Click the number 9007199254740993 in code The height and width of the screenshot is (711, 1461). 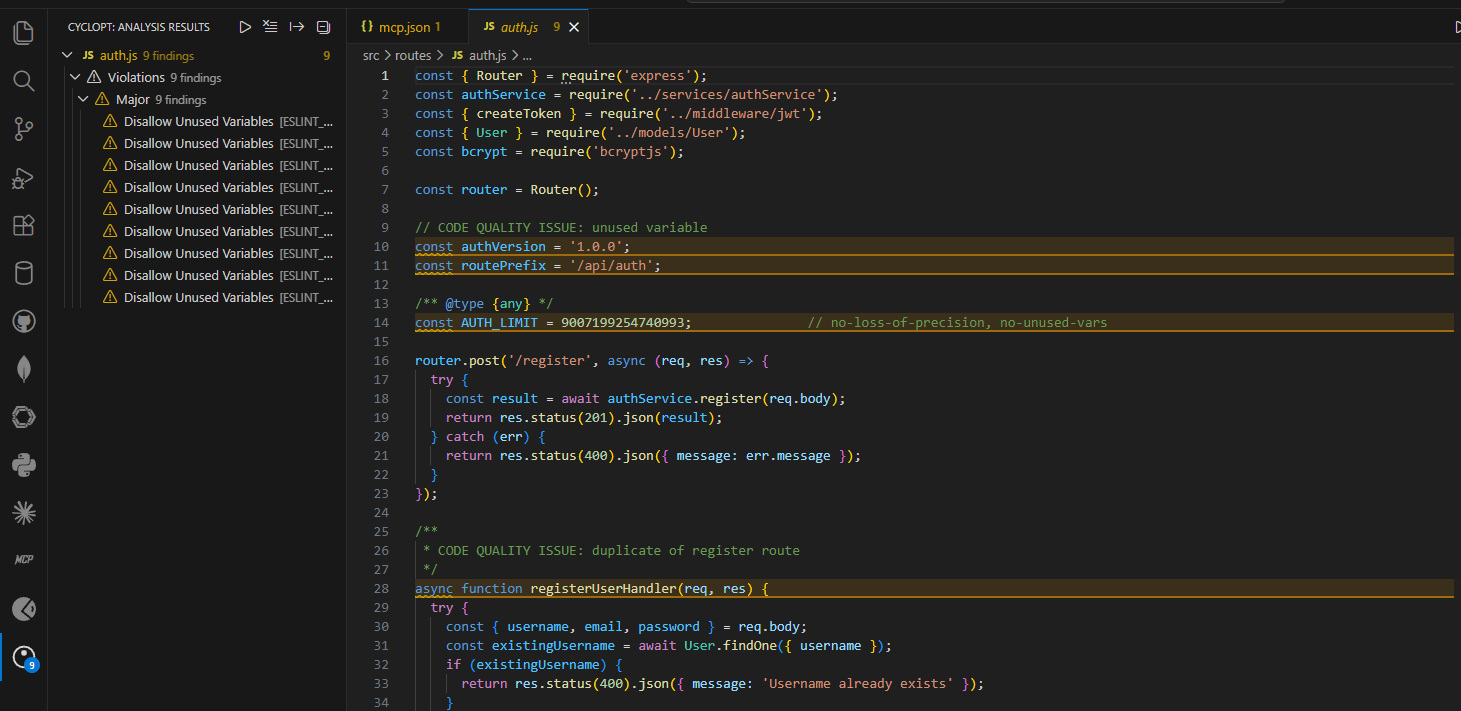pos(622,323)
